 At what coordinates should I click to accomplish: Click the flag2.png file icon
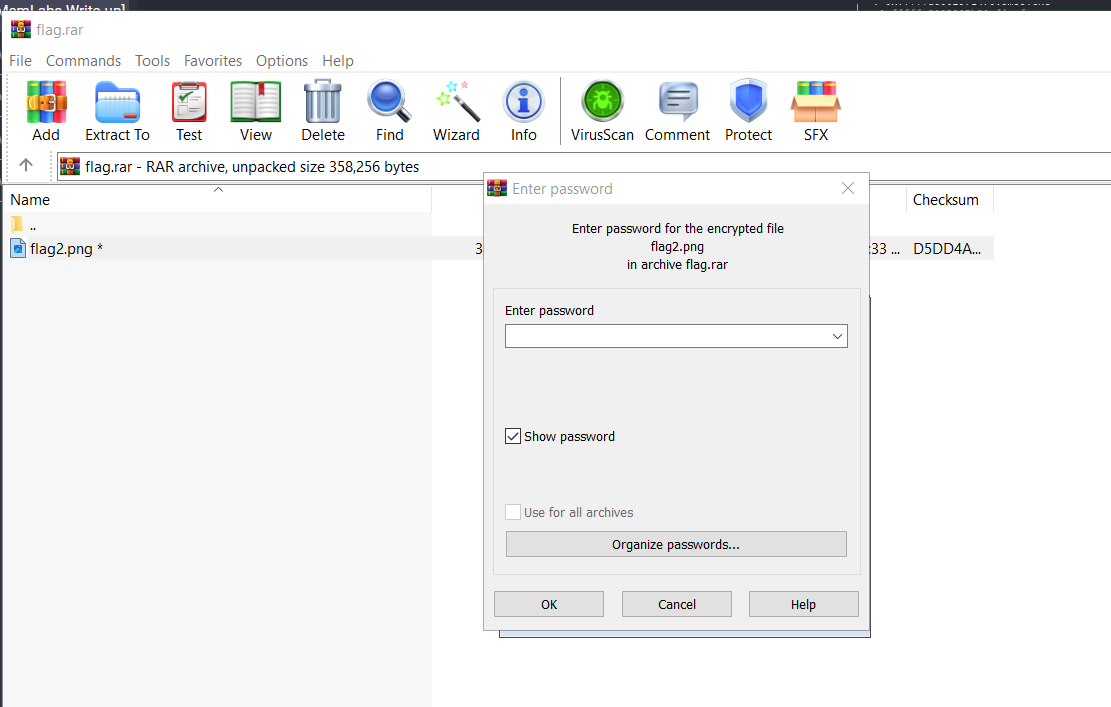coord(18,249)
